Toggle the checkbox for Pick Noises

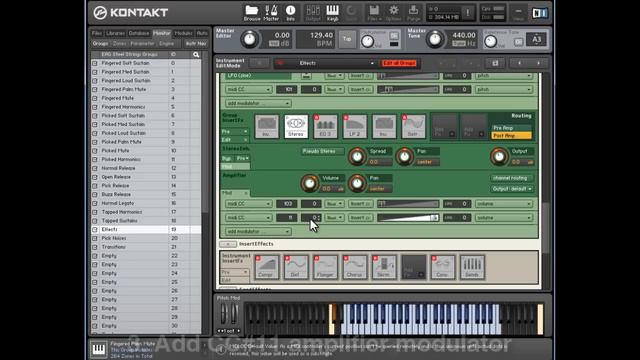pyautogui.click(x=95, y=238)
